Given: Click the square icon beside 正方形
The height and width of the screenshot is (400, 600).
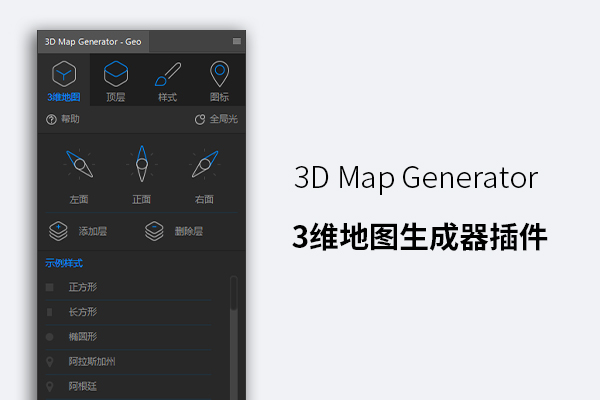Looking at the screenshot, I should [49, 287].
